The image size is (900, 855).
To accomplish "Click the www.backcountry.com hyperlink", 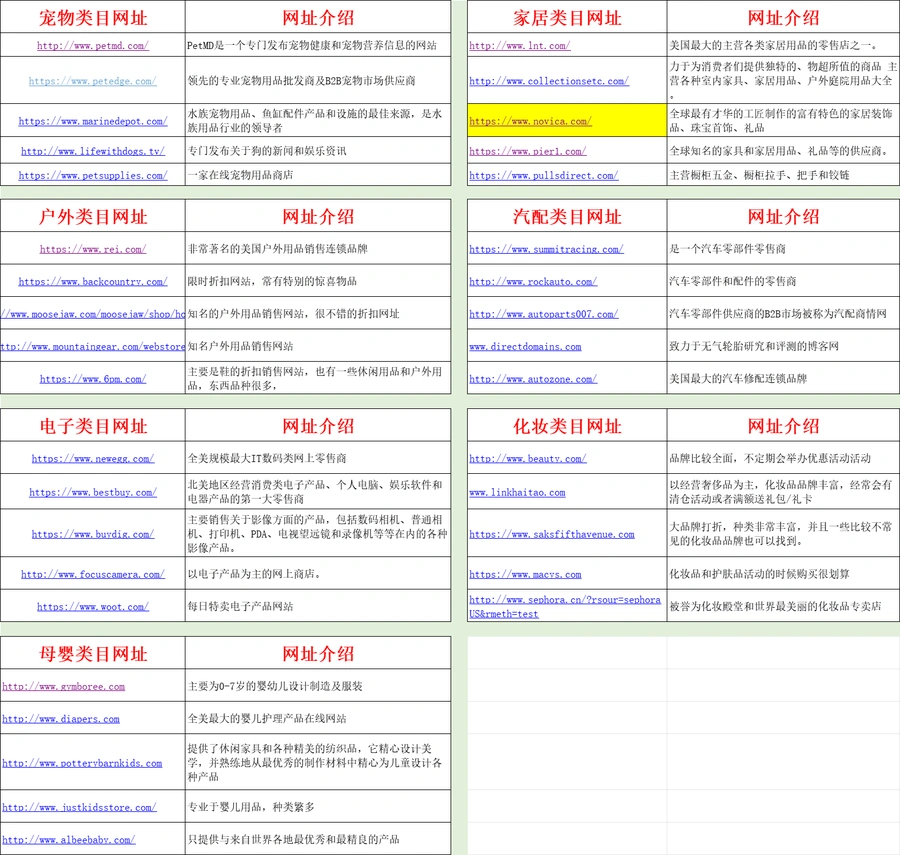I will point(92,282).
